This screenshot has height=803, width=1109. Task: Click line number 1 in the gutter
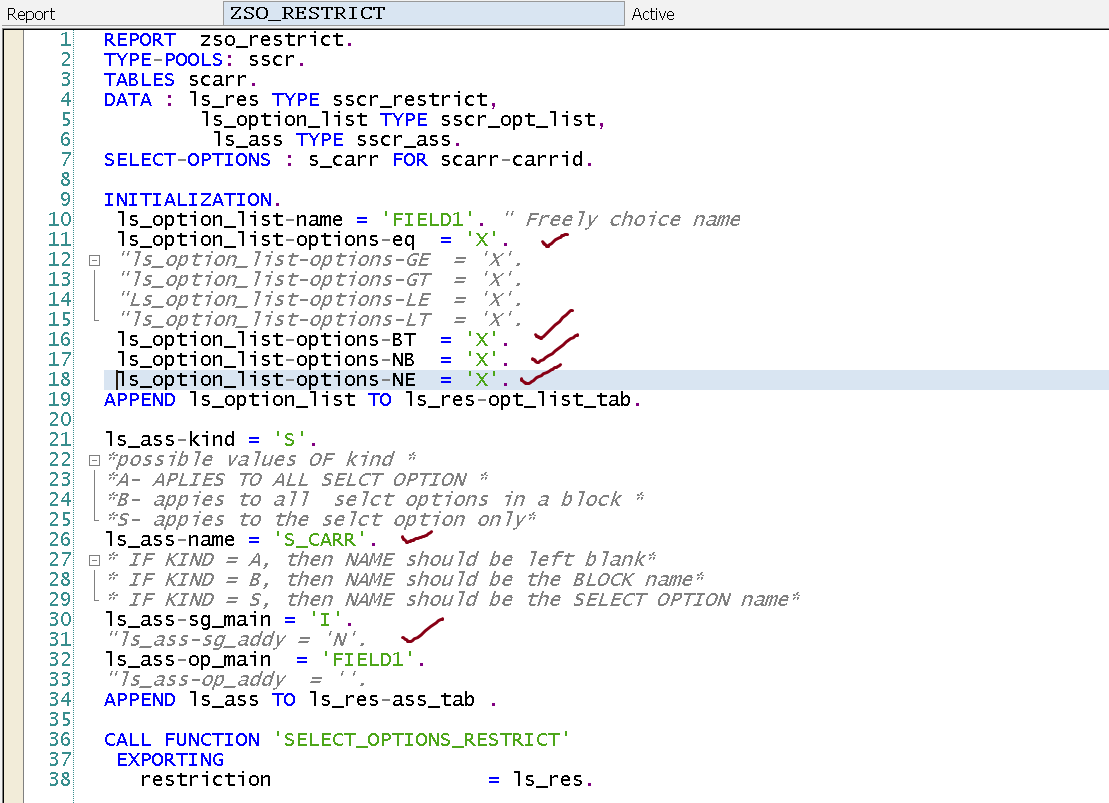(x=65, y=40)
